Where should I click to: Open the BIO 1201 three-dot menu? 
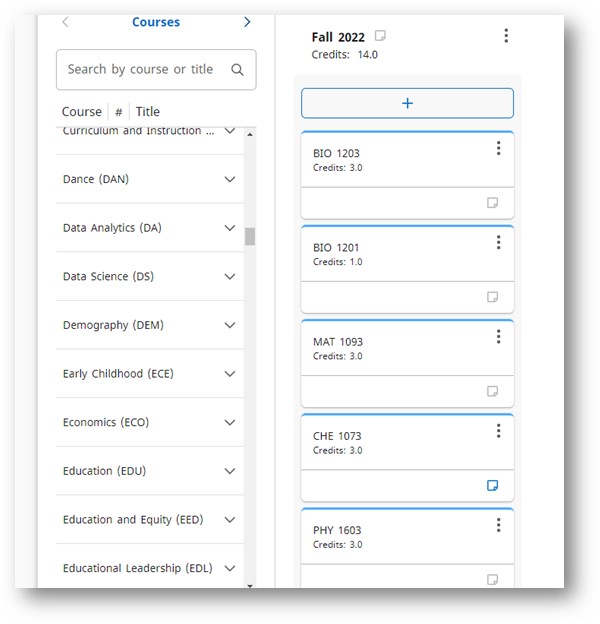click(498, 242)
